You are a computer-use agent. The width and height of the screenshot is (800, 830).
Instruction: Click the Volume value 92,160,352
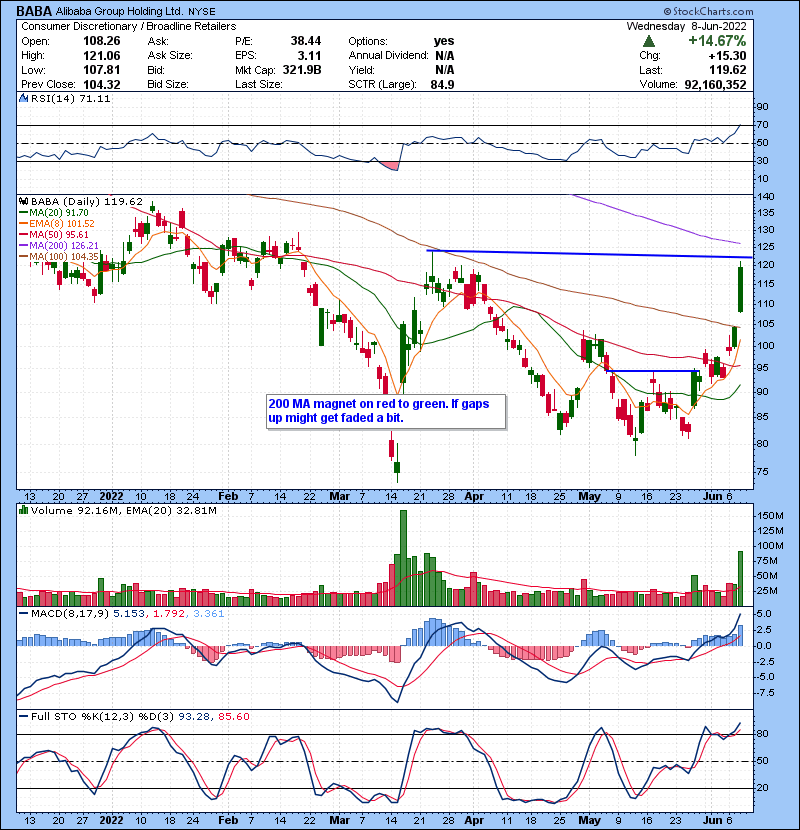pyautogui.click(x=715, y=84)
